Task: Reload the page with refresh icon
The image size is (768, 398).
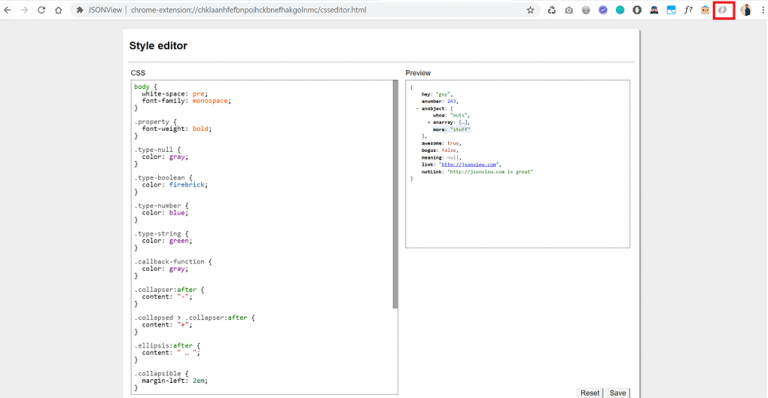Action: click(x=41, y=10)
